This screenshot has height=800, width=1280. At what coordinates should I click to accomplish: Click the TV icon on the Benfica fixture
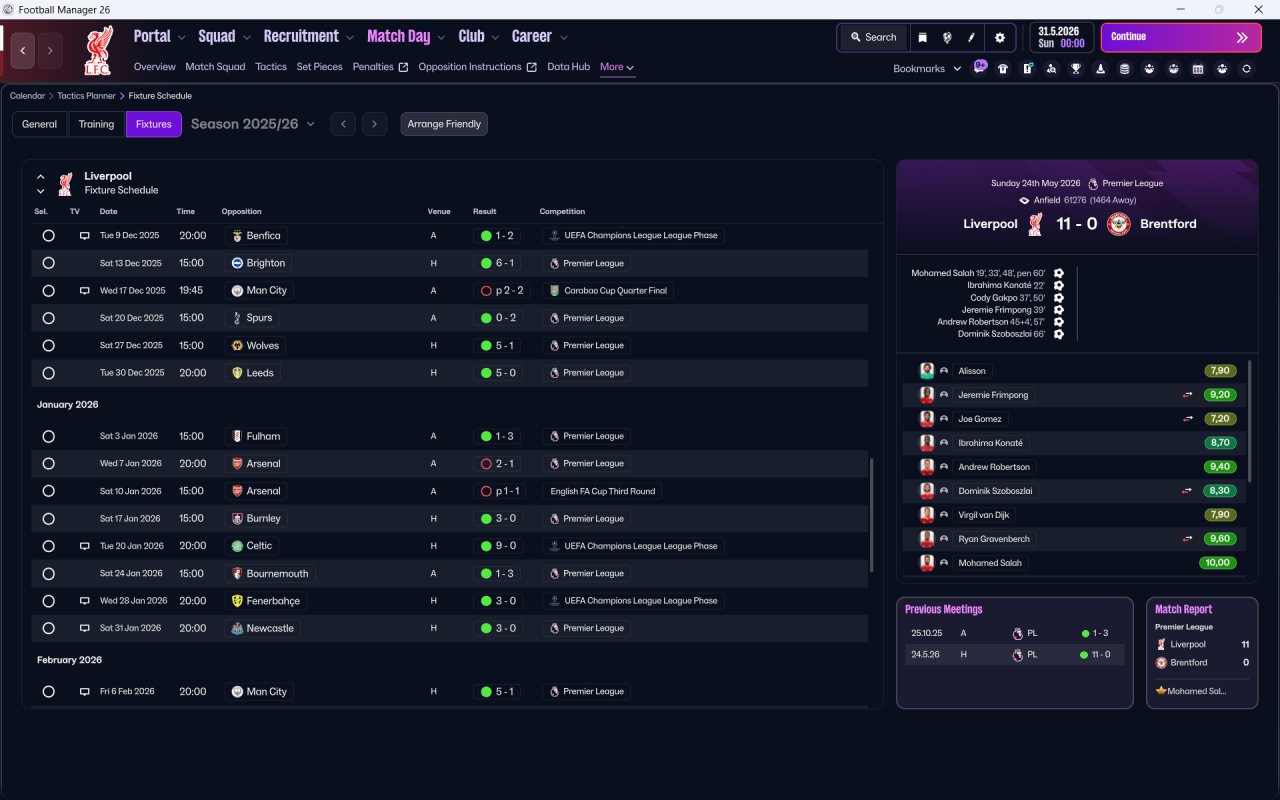pyautogui.click(x=85, y=236)
